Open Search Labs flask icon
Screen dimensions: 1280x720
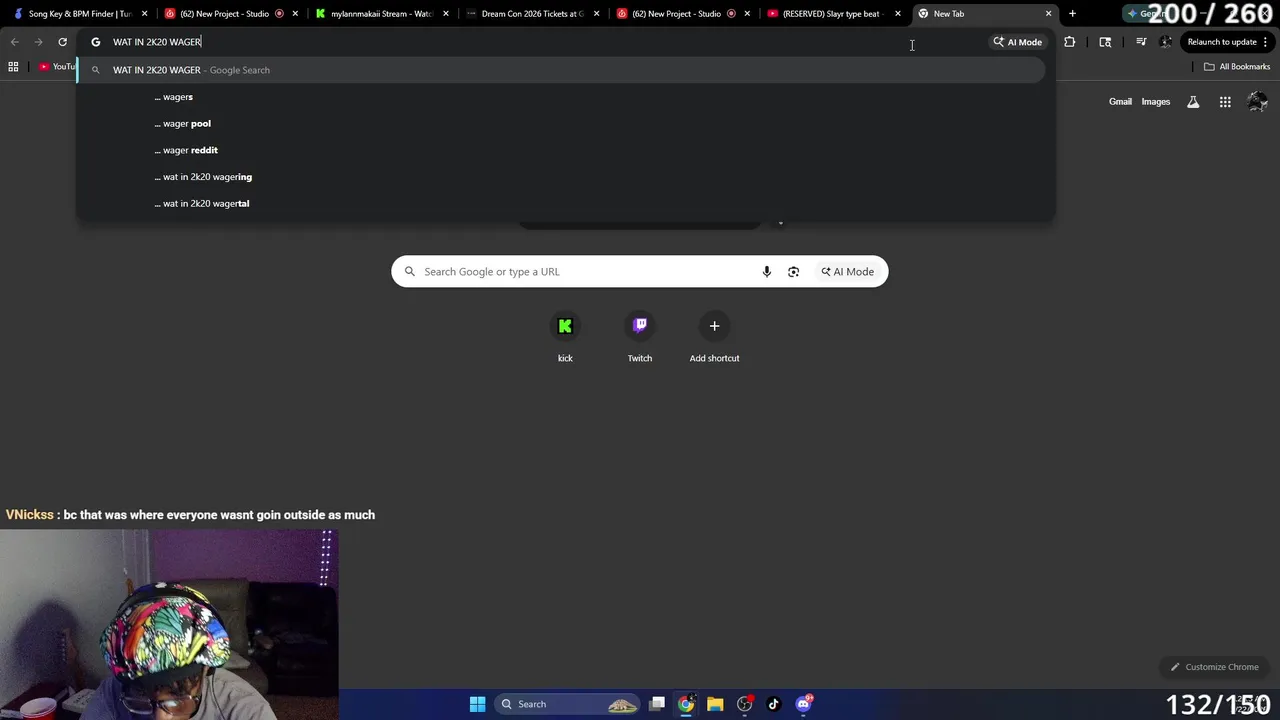click(x=1193, y=102)
